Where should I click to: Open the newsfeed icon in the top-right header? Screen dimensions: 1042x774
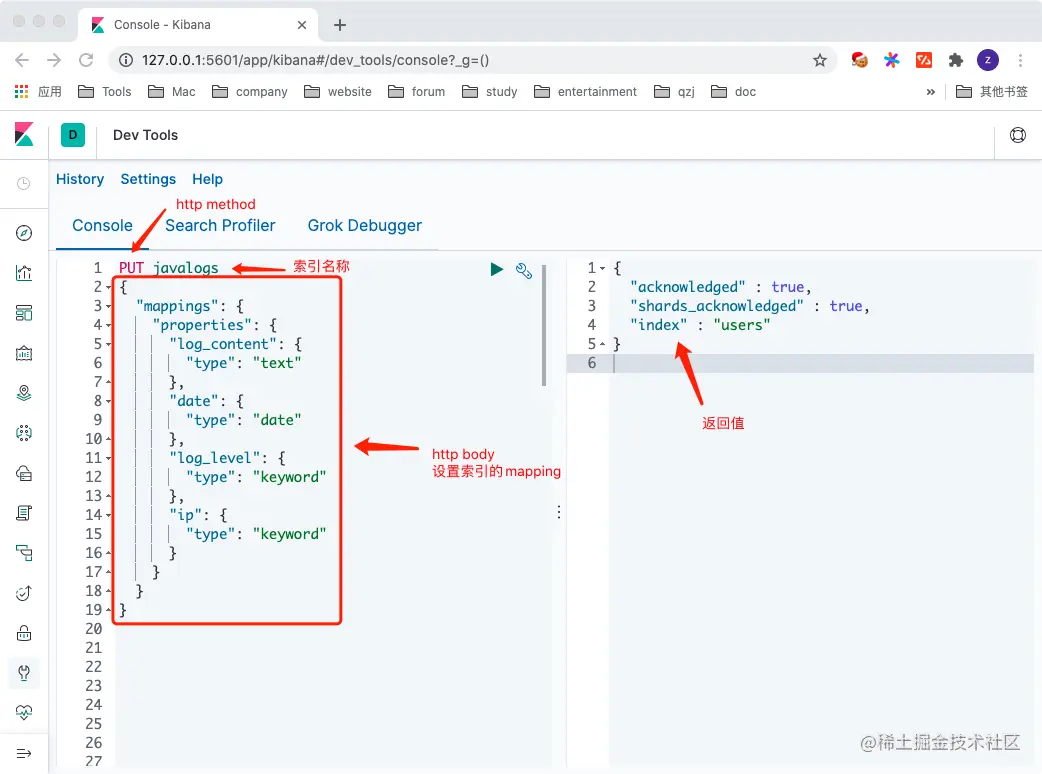1017,134
